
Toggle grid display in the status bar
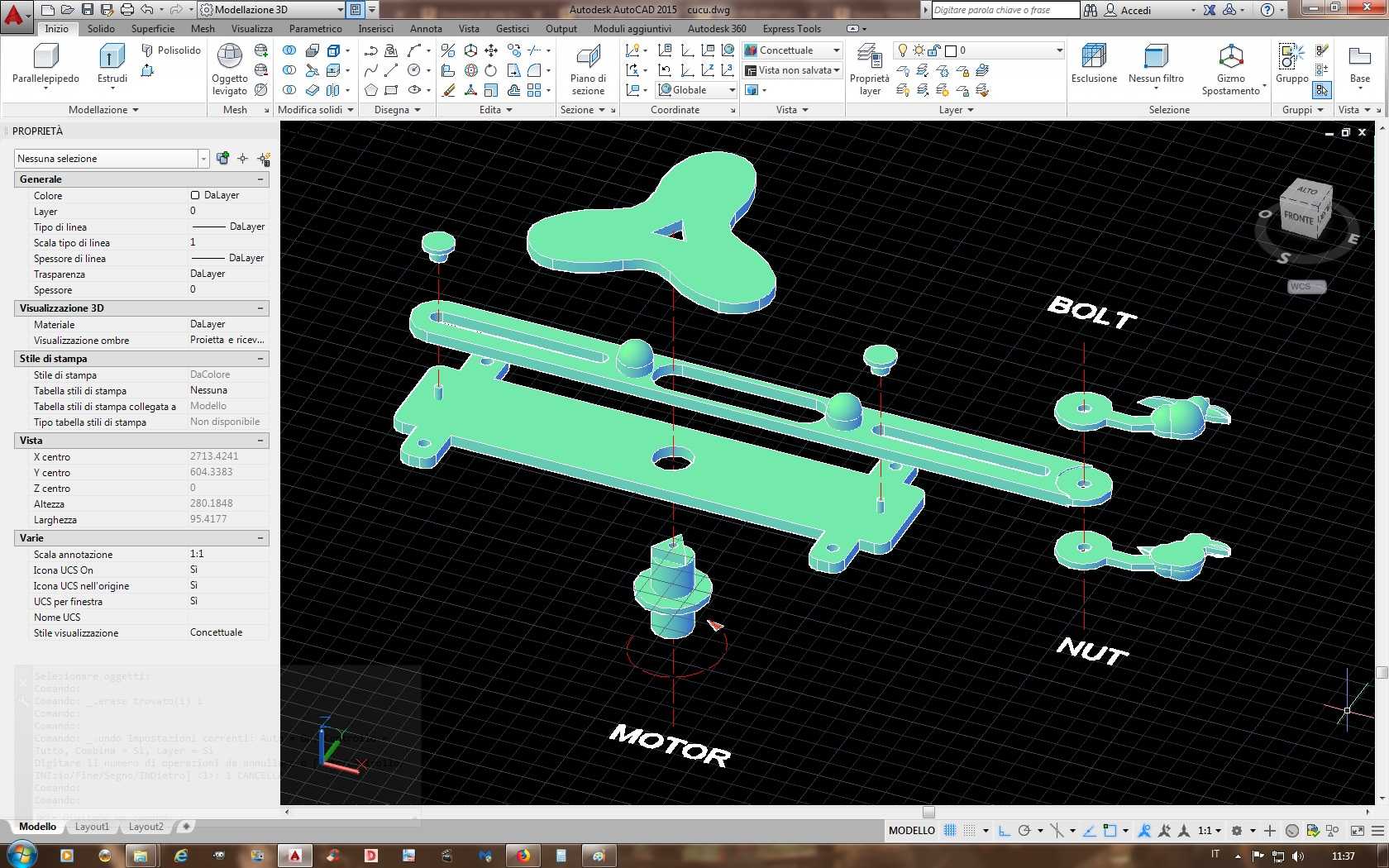pos(950,831)
